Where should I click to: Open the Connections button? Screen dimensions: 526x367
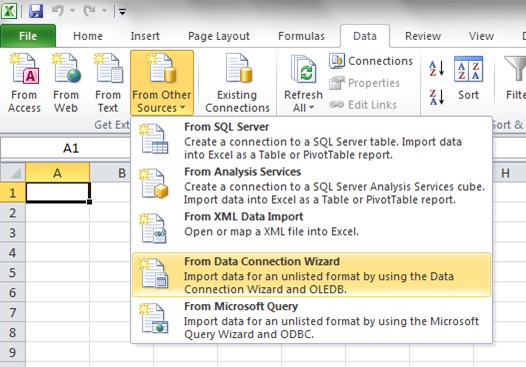tap(371, 61)
